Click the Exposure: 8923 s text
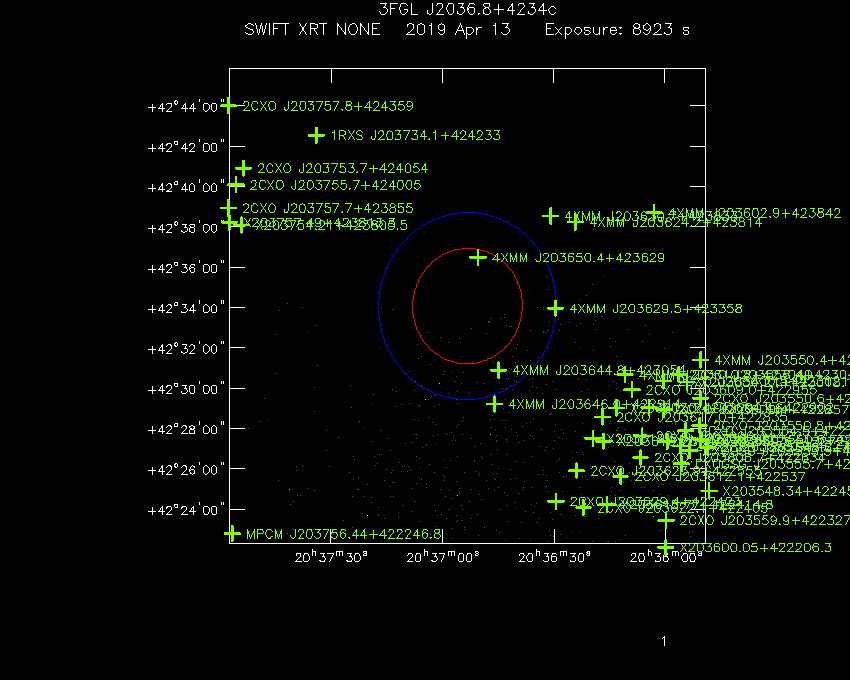 coord(617,29)
